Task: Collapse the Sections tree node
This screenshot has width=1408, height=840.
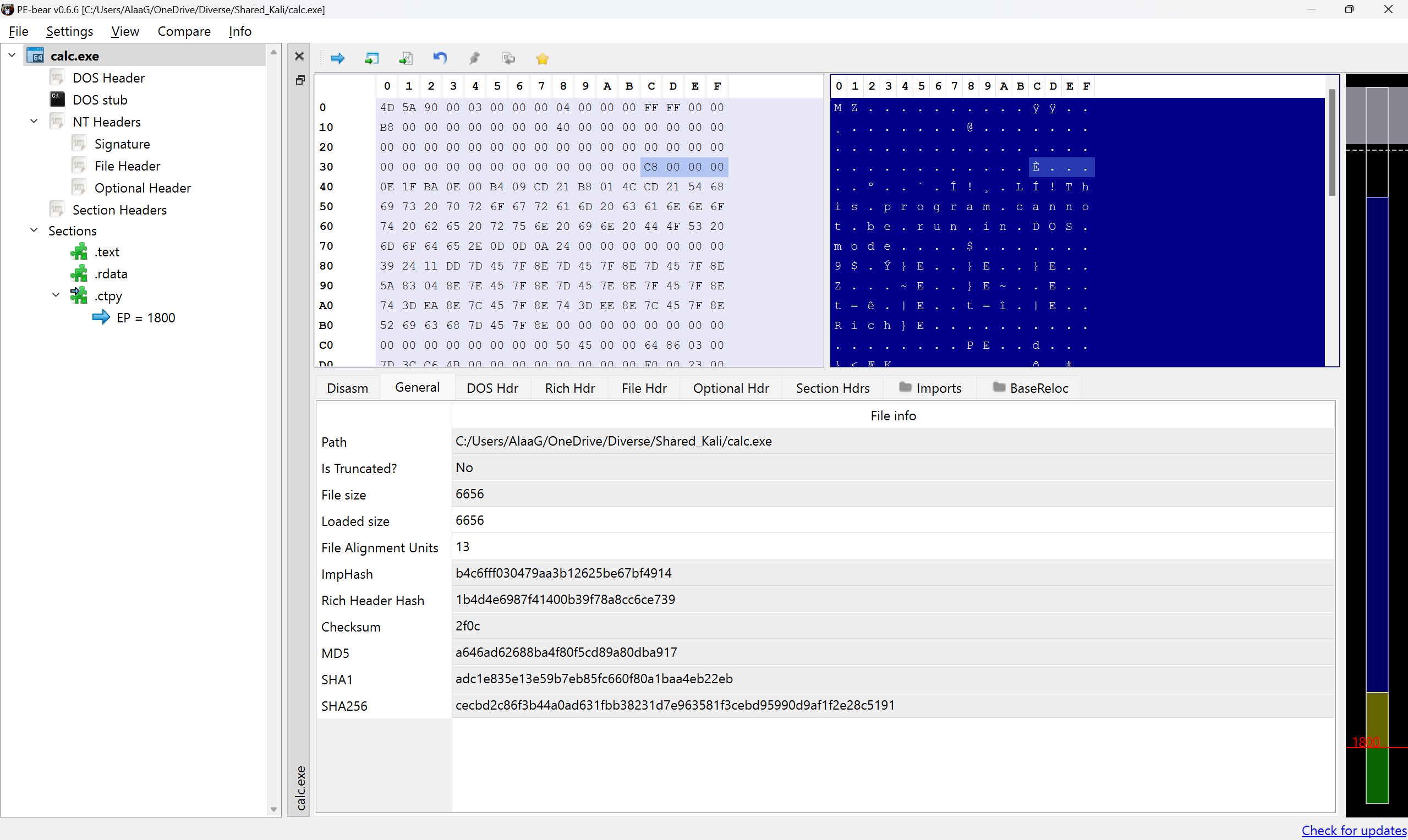Action: point(34,230)
